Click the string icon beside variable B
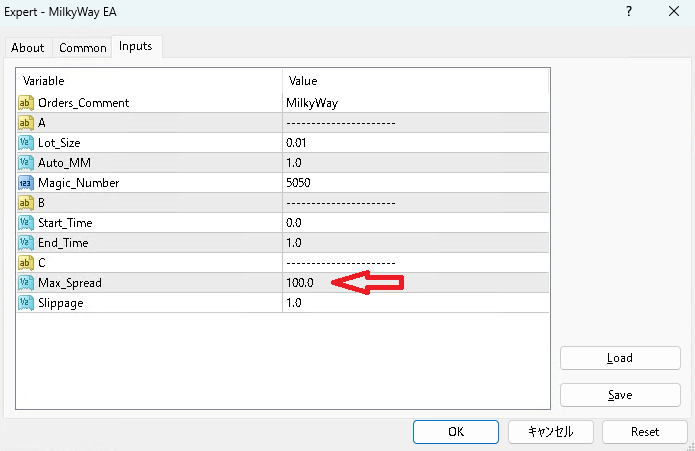The width and height of the screenshot is (695, 451). click(x=26, y=202)
